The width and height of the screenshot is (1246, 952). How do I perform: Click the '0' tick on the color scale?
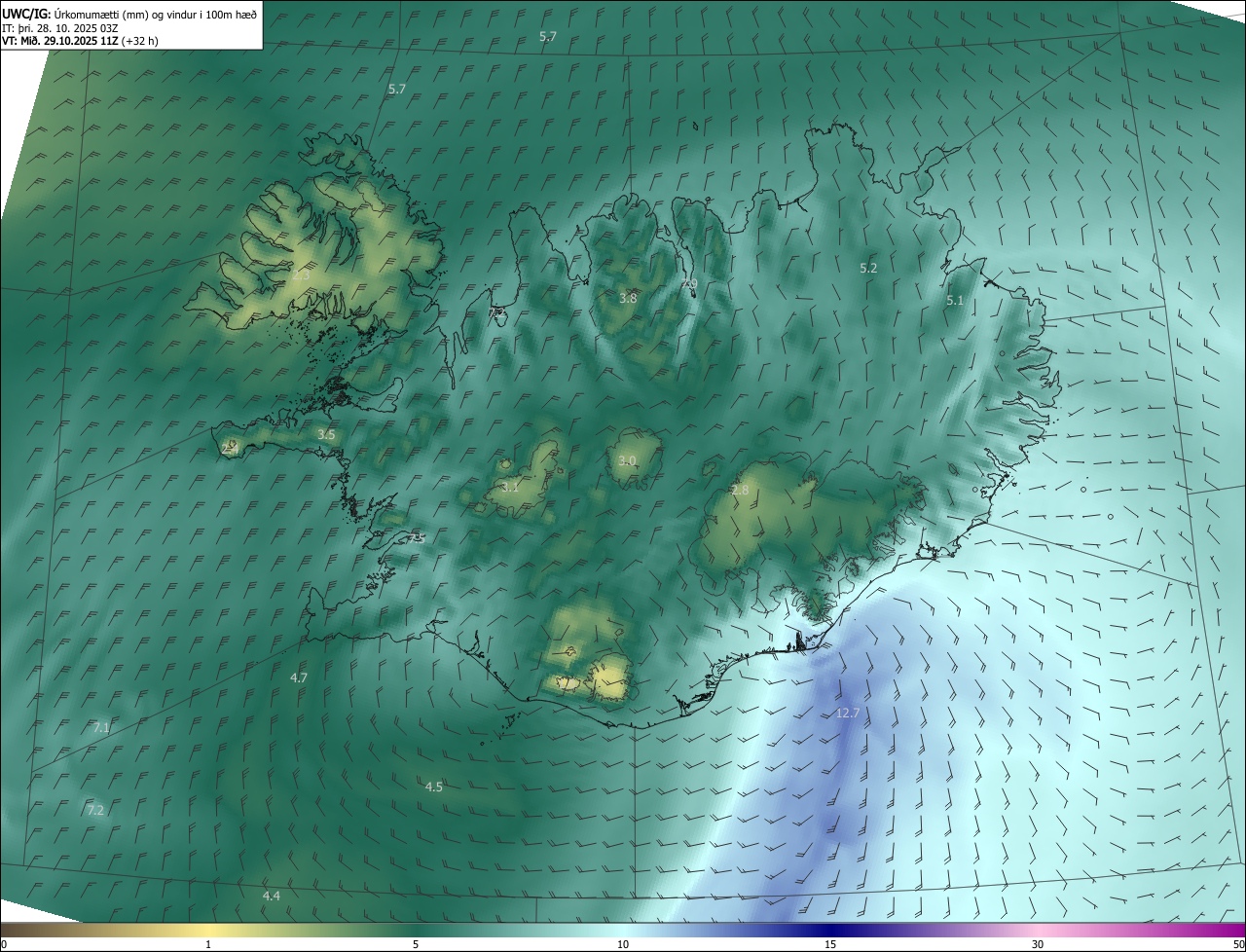click(x=4, y=944)
